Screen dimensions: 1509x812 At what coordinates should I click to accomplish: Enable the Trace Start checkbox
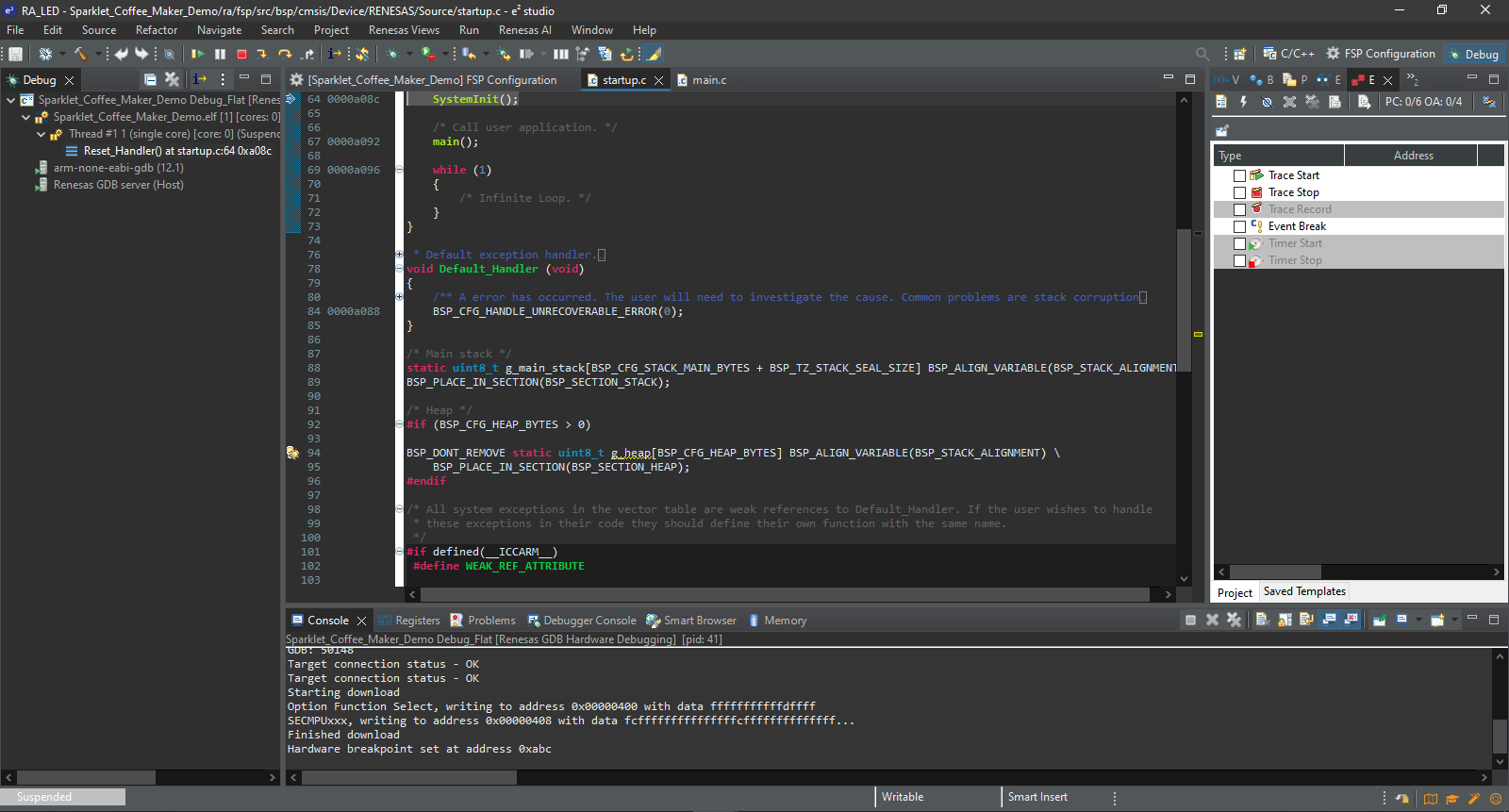point(1239,175)
